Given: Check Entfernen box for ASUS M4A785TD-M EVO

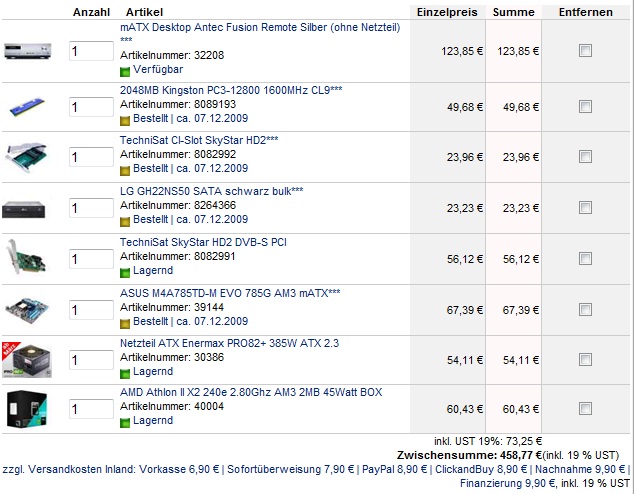Looking at the screenshot, I should pyautogui.click(x=585, y=310).
